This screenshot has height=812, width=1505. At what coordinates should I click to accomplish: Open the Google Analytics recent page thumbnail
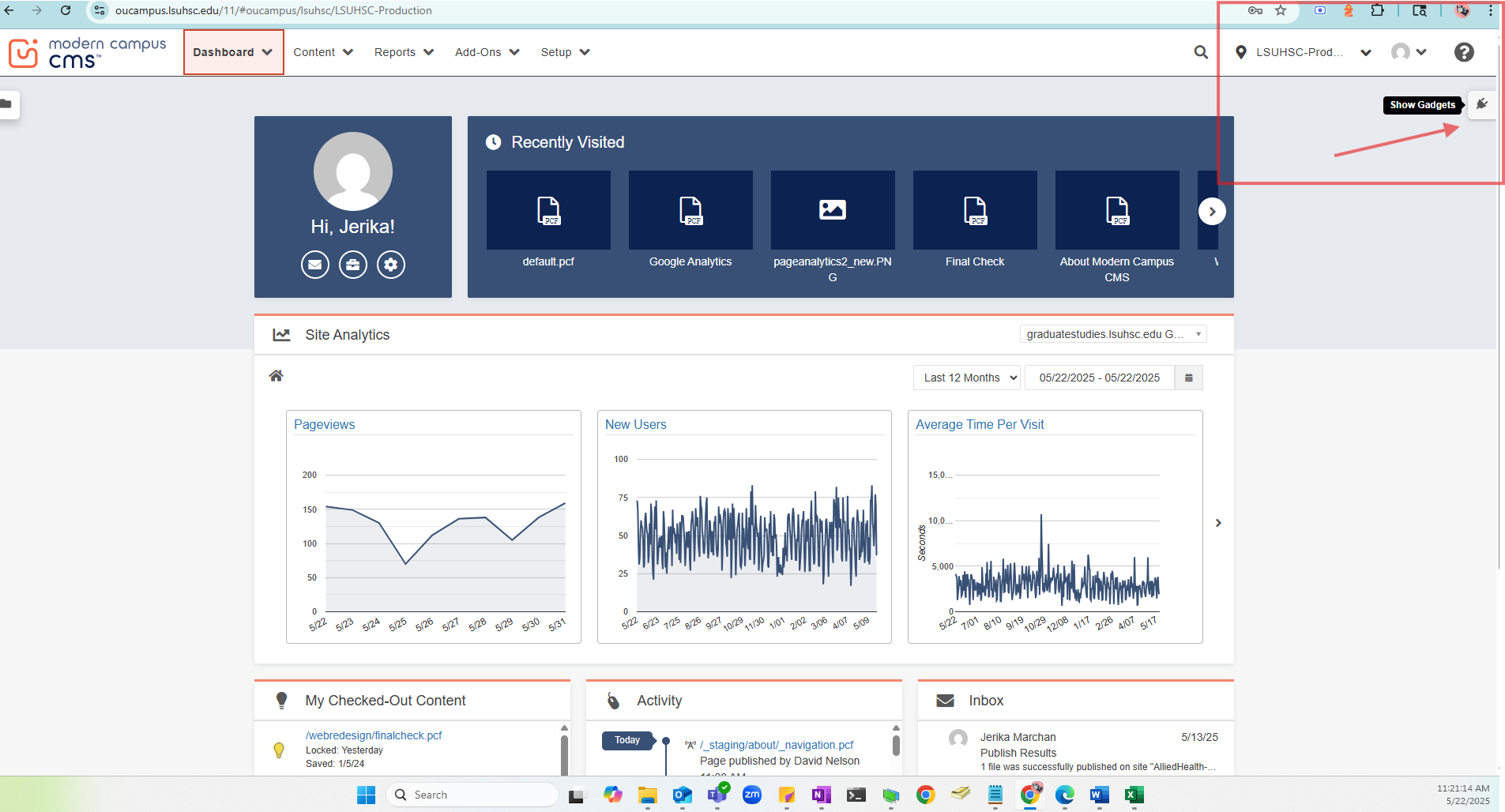pyautogui.click(x=690, y=211)
